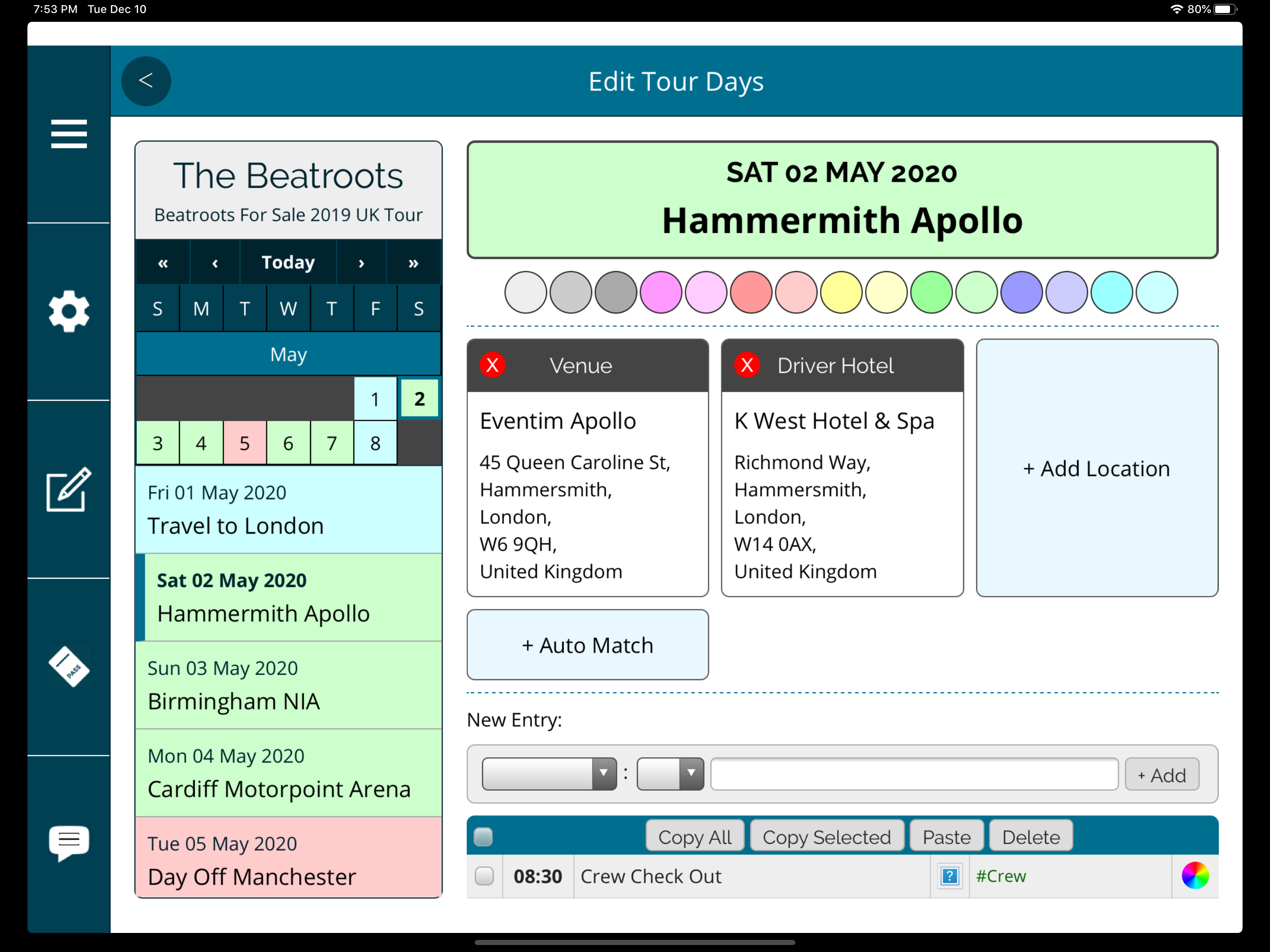Screen dimensions: 1270x952
Task: Open Fri 01 May Travel to London
Action: [x=288, y=509]
